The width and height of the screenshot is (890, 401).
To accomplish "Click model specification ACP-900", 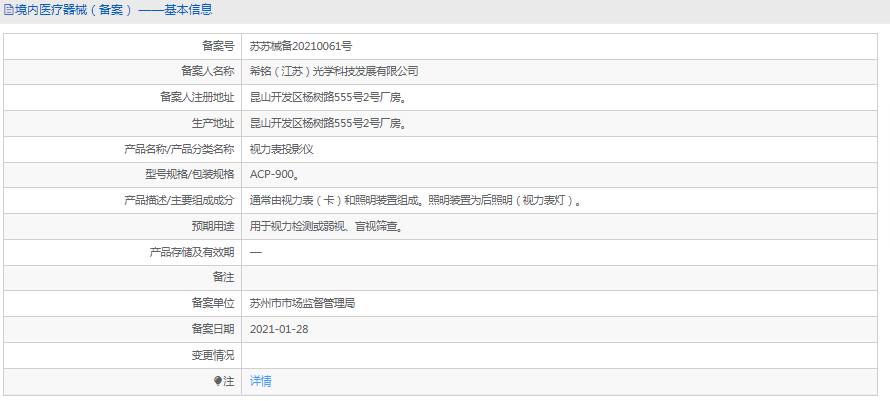I will (274, 175).
